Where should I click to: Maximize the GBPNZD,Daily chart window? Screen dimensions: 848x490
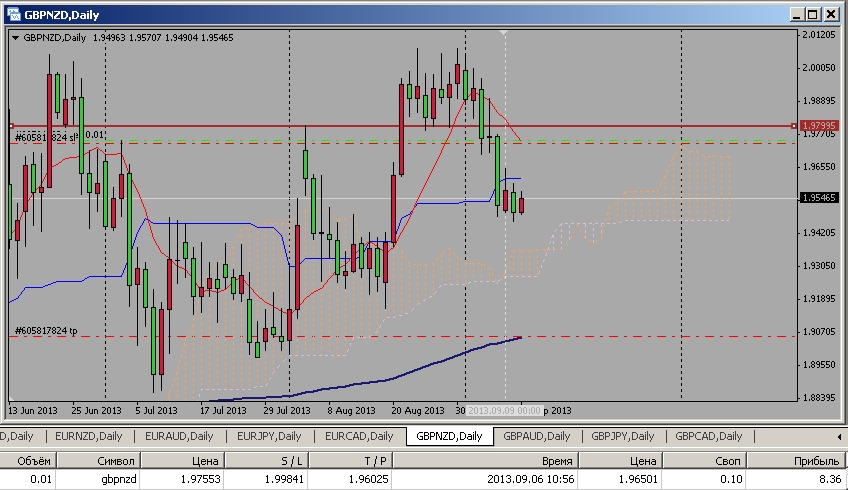(x=813, y=15)
